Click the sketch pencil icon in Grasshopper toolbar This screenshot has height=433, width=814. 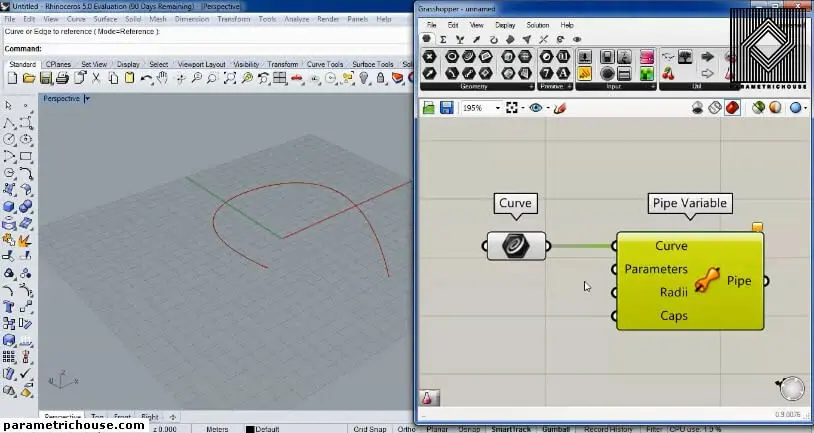(x=561, y=107)
